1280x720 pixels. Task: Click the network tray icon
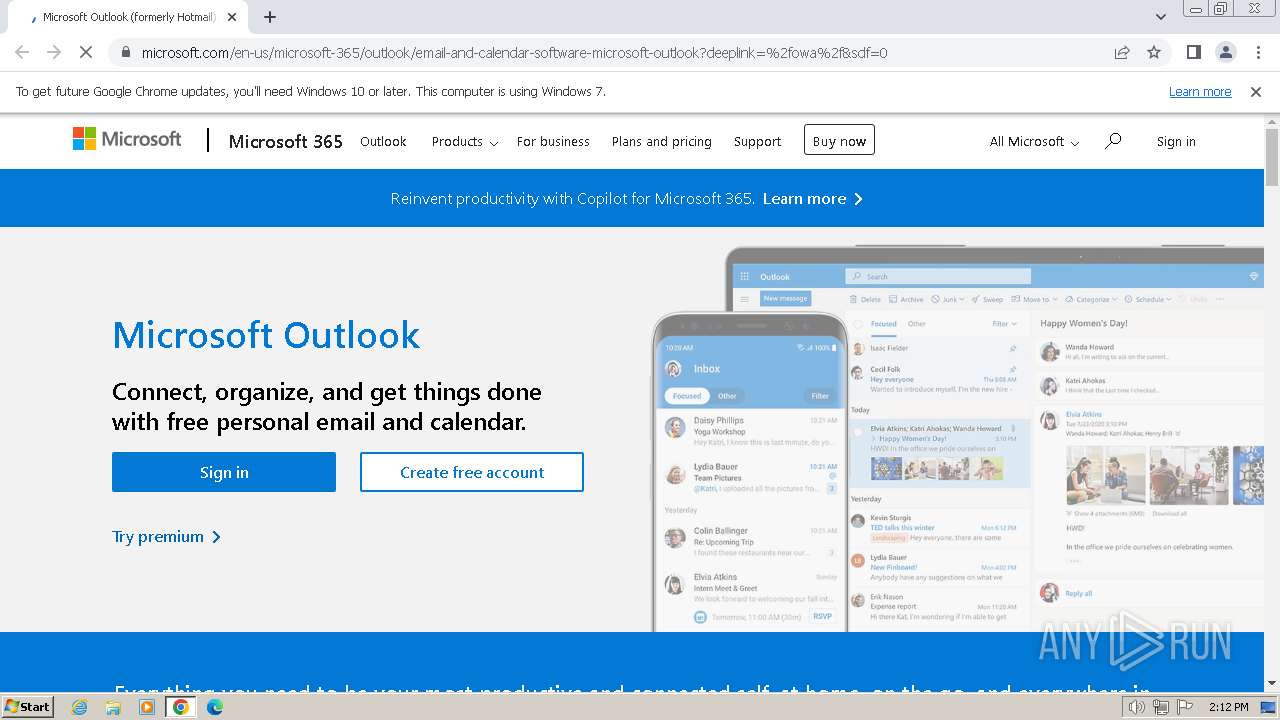pos(1161,707)
